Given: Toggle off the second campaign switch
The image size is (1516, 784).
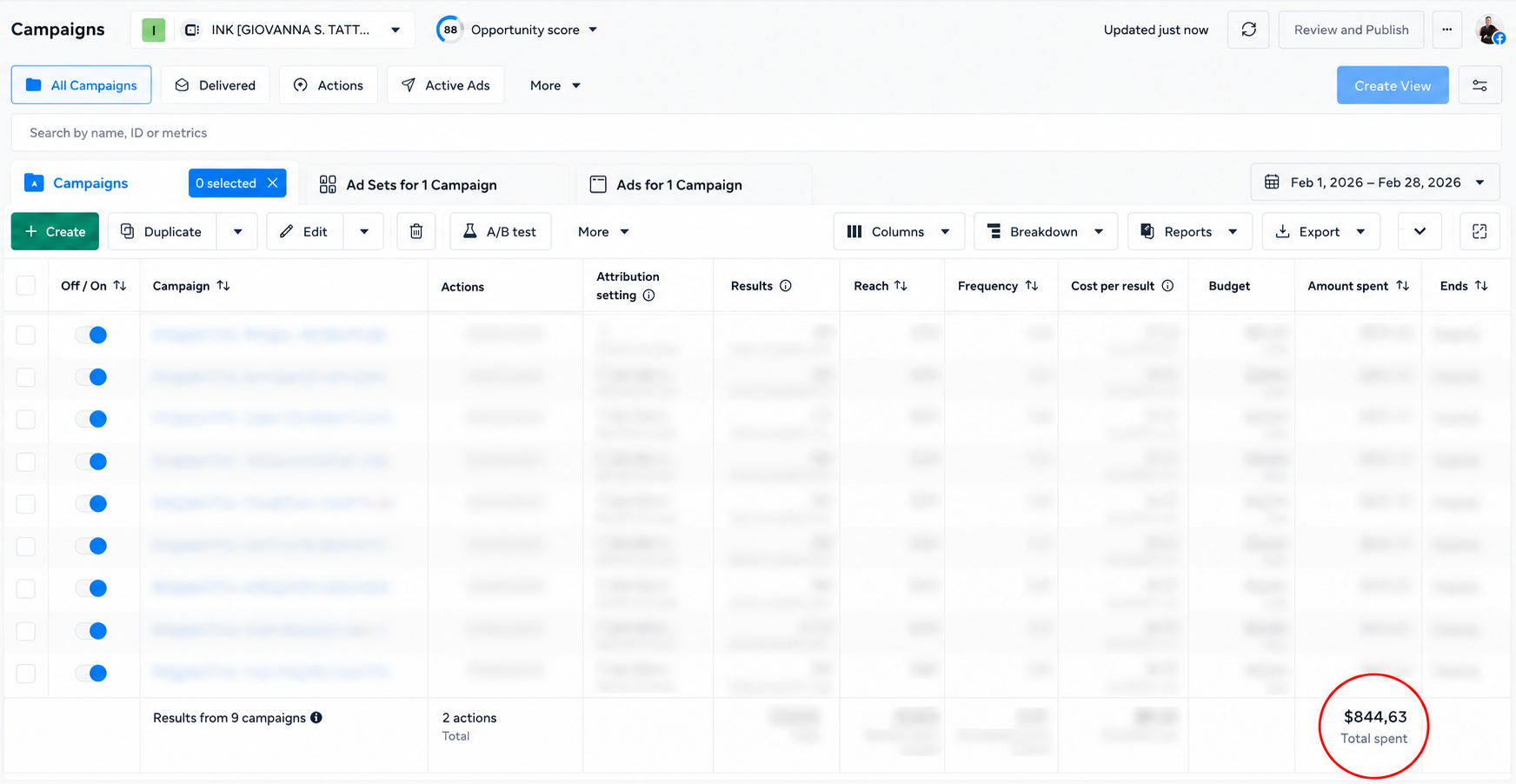Looking at the screenshot, I should click(x=90, y=377).
